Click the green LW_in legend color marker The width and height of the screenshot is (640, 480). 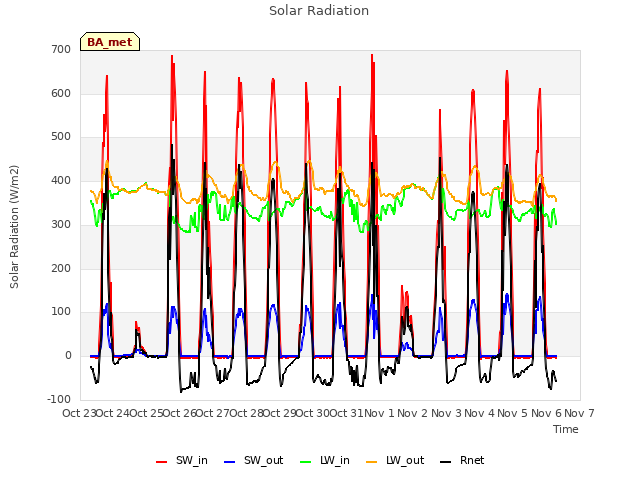pyautogui.click(x=306, y=462)
